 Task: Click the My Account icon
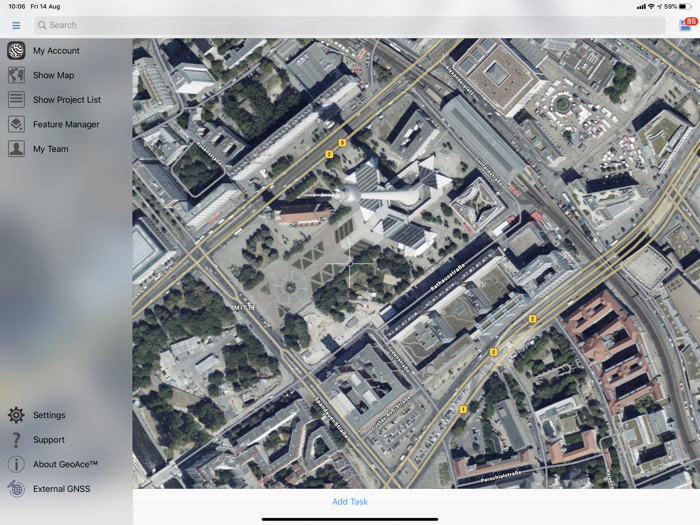pos(16,50)
